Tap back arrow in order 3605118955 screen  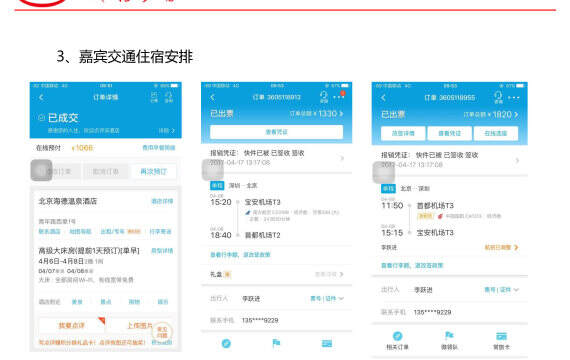pos(383,98)
